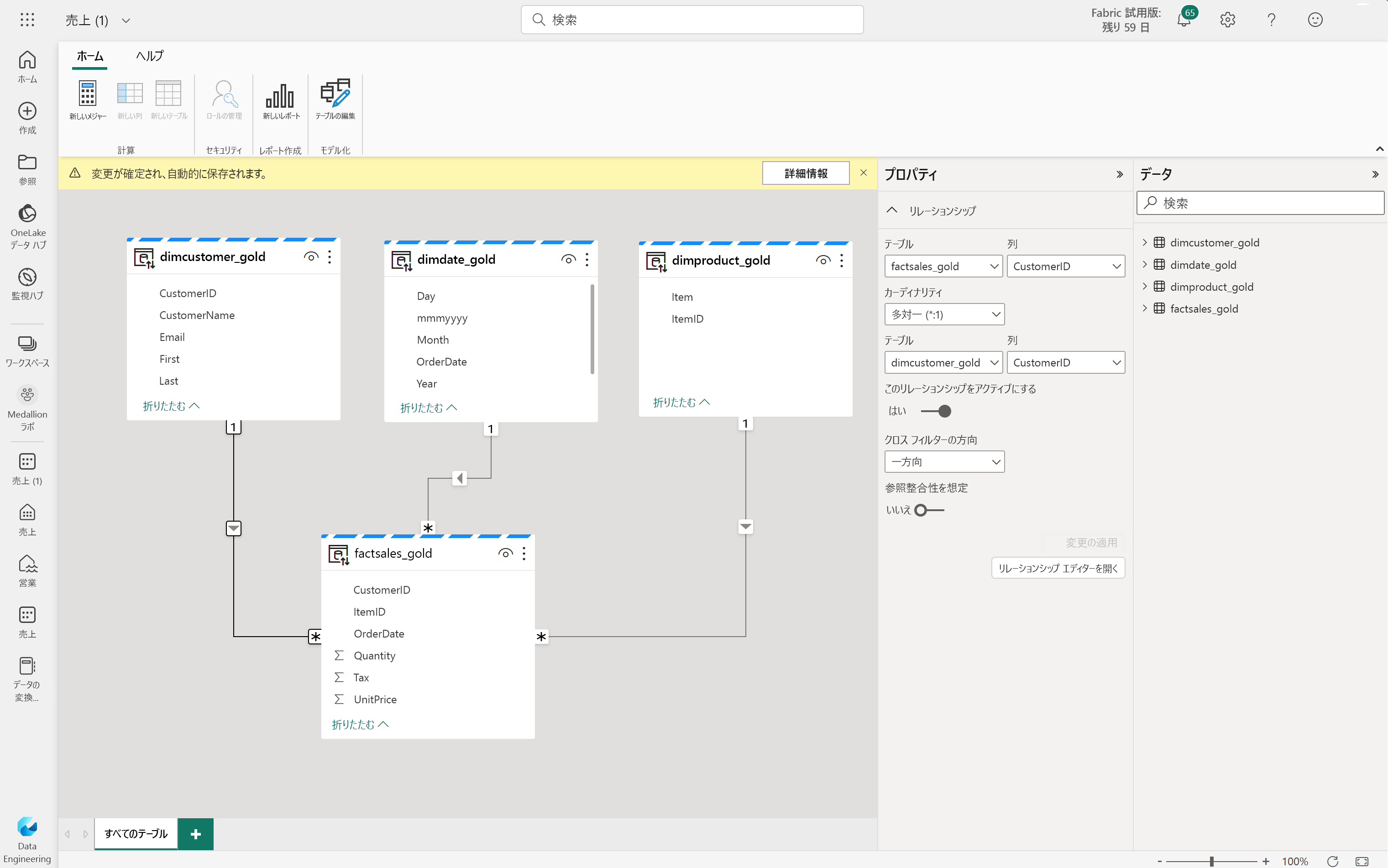The image size is (1388, 868).
Task: Open dimcustomer_gold more options menu
Action: [330, 256]
